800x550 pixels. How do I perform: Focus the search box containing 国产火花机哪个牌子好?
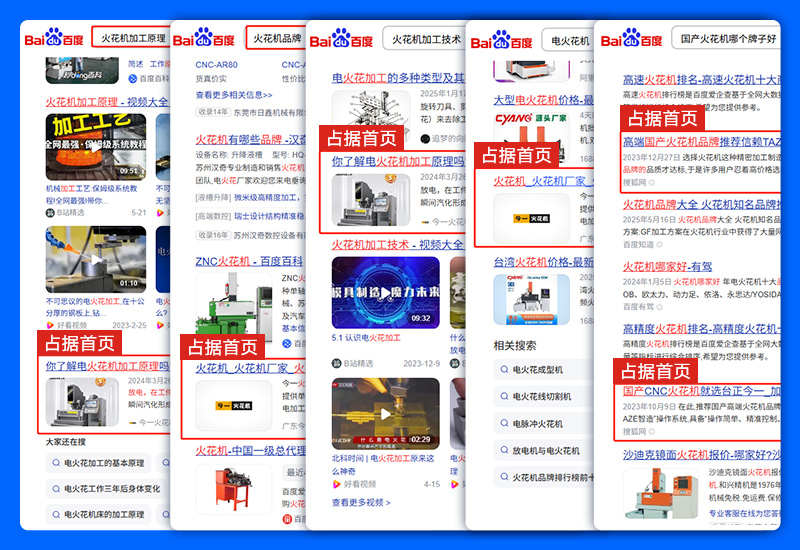(727, 38)
